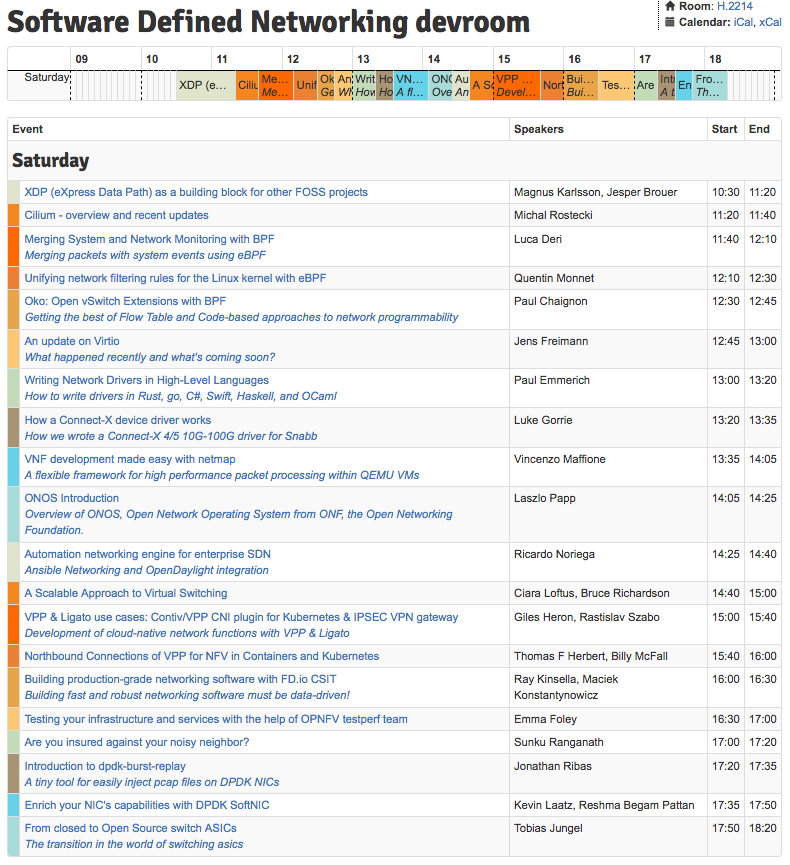
Task: Open Automation networking engine for enterprise SDN
Action: (147, 554)
